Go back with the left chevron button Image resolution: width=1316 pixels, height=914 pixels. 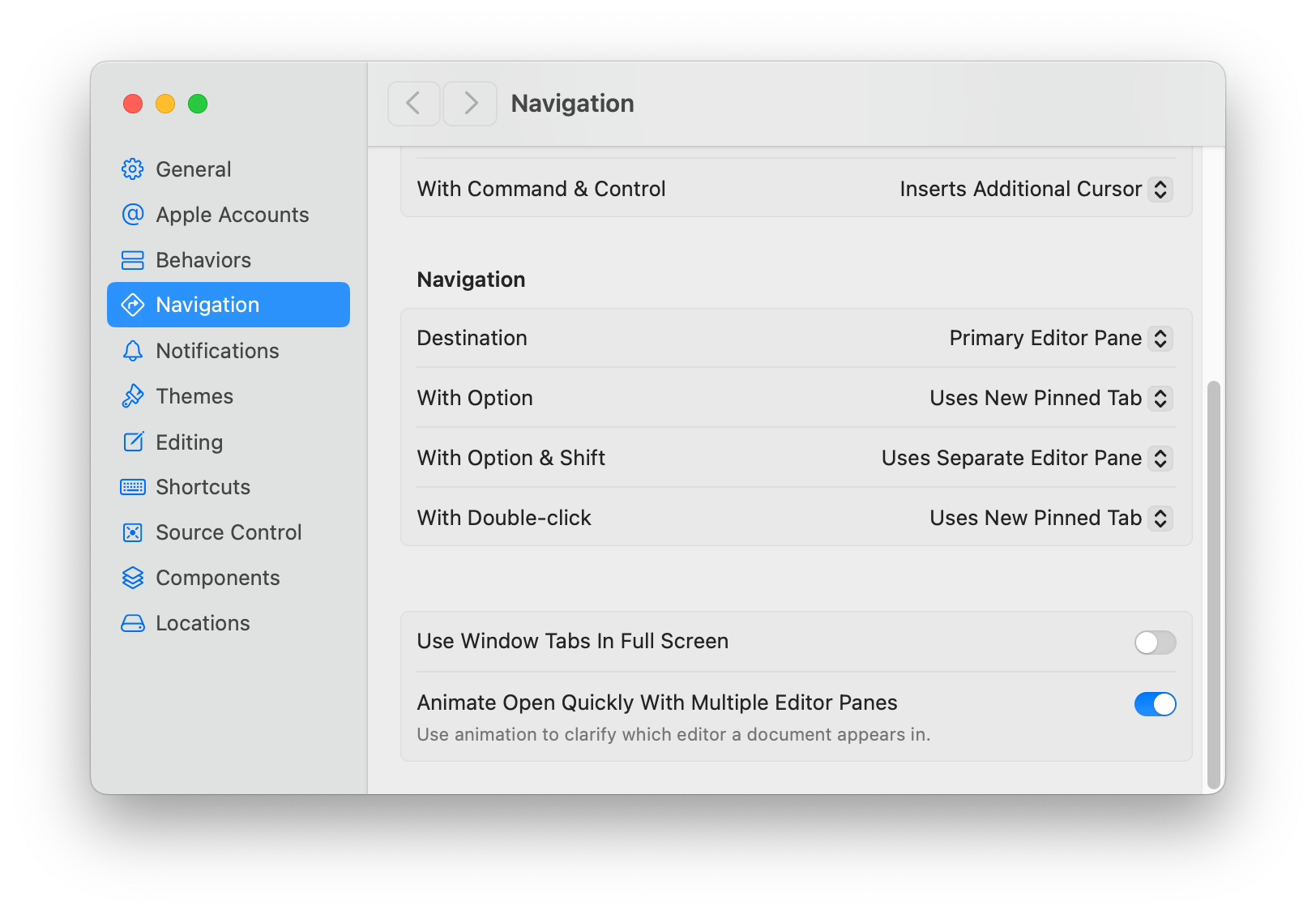click(x=414, y=104)
